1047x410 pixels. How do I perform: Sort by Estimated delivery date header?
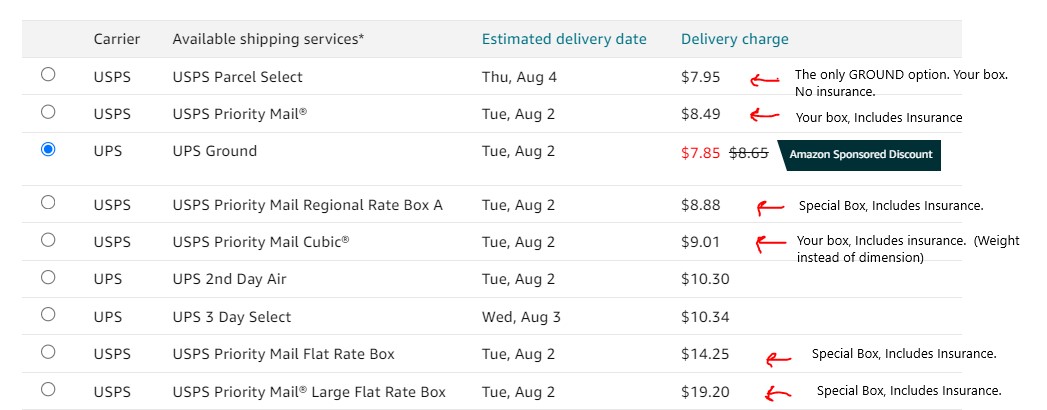564,39
